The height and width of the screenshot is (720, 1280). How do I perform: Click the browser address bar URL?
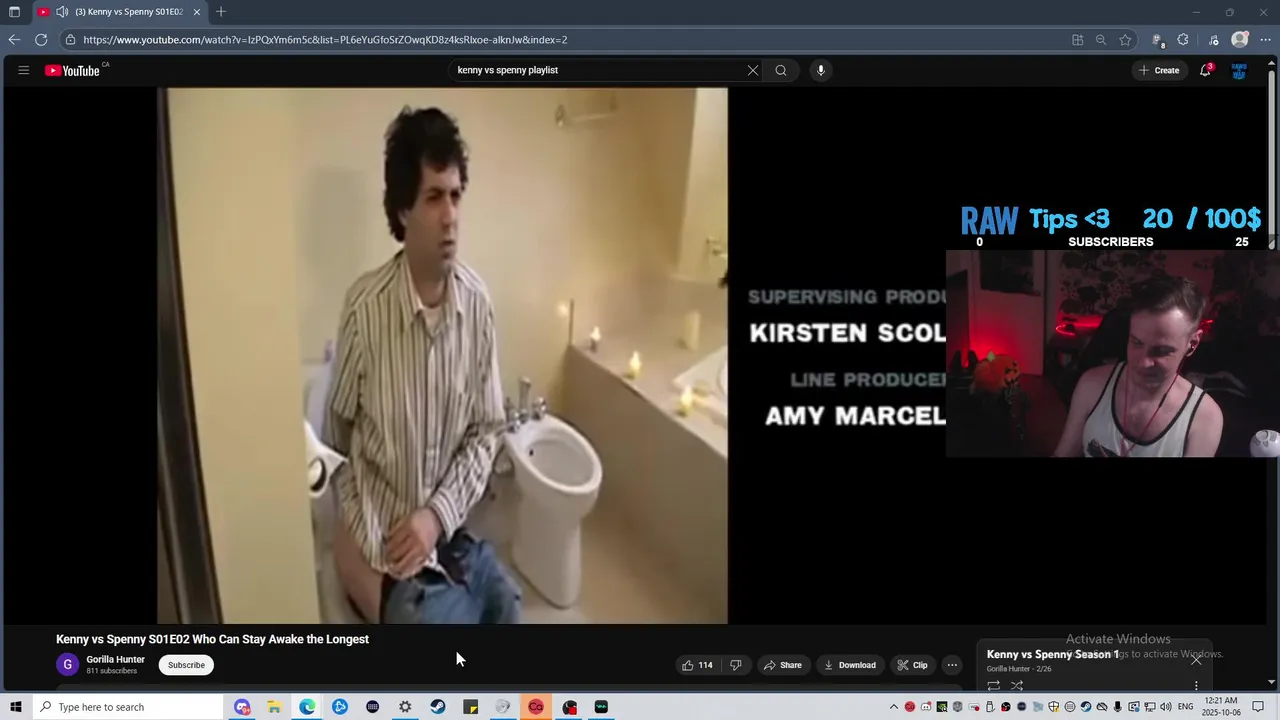pyautogui.click(x=325, y=40)
